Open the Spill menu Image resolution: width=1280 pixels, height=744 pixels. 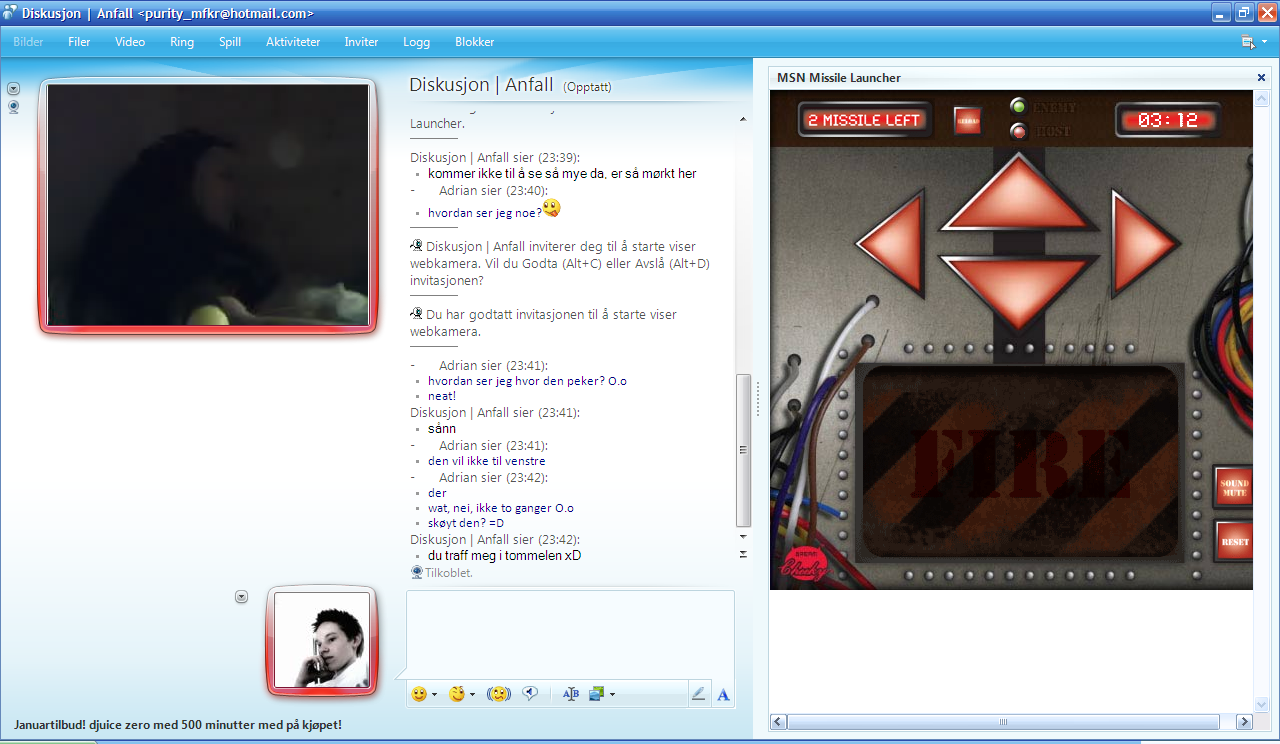230,42
